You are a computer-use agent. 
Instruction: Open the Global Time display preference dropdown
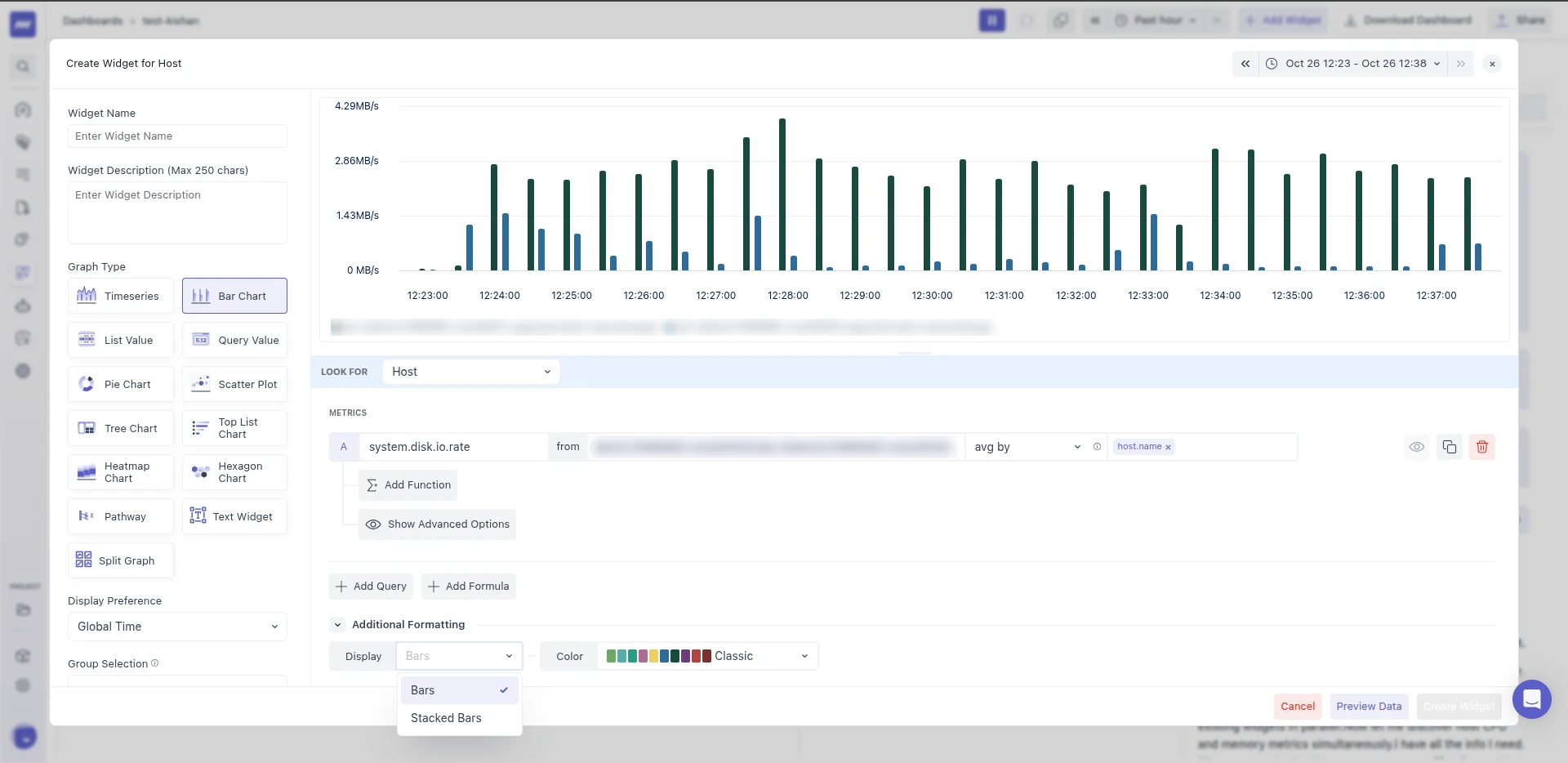[x=177, y=627]
